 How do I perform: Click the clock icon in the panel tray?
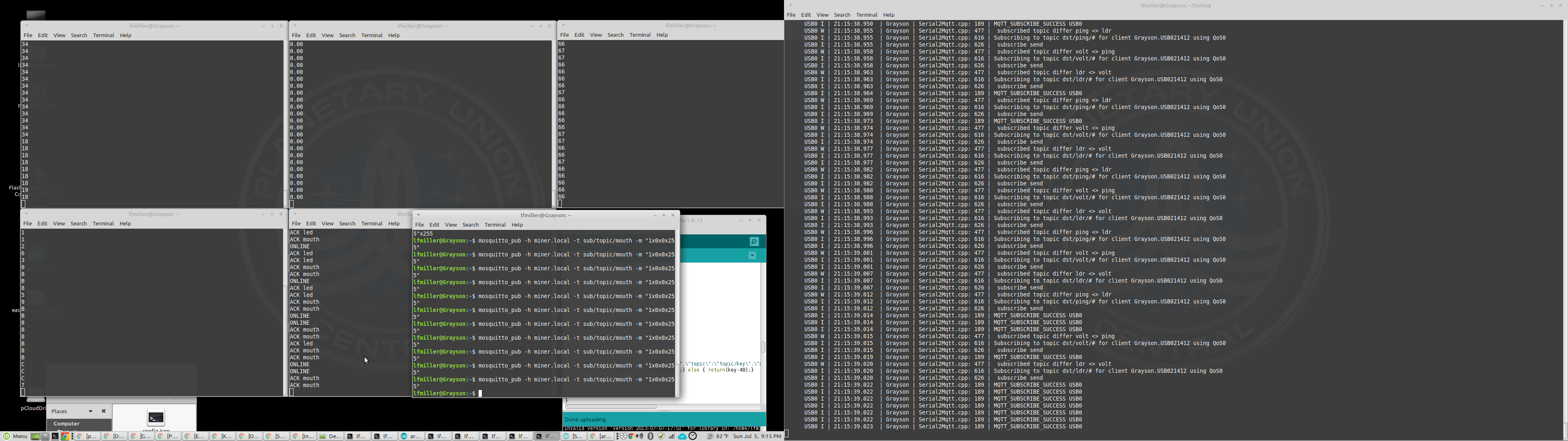tap(693, 437)
